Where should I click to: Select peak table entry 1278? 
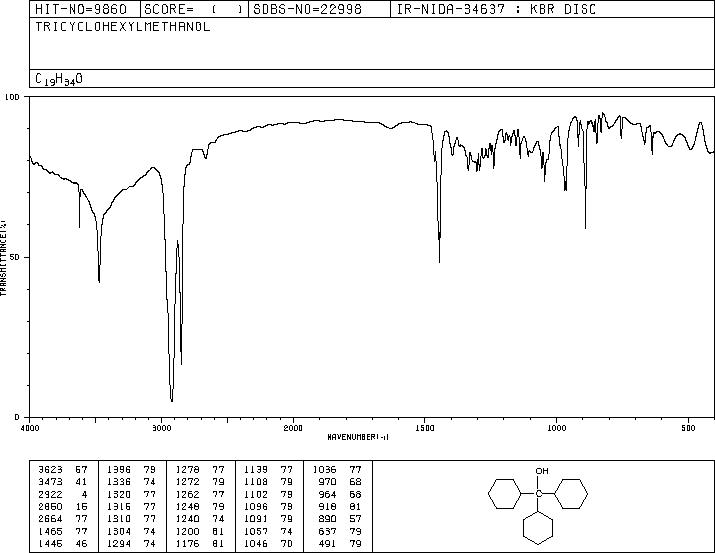tap(200, 470)
